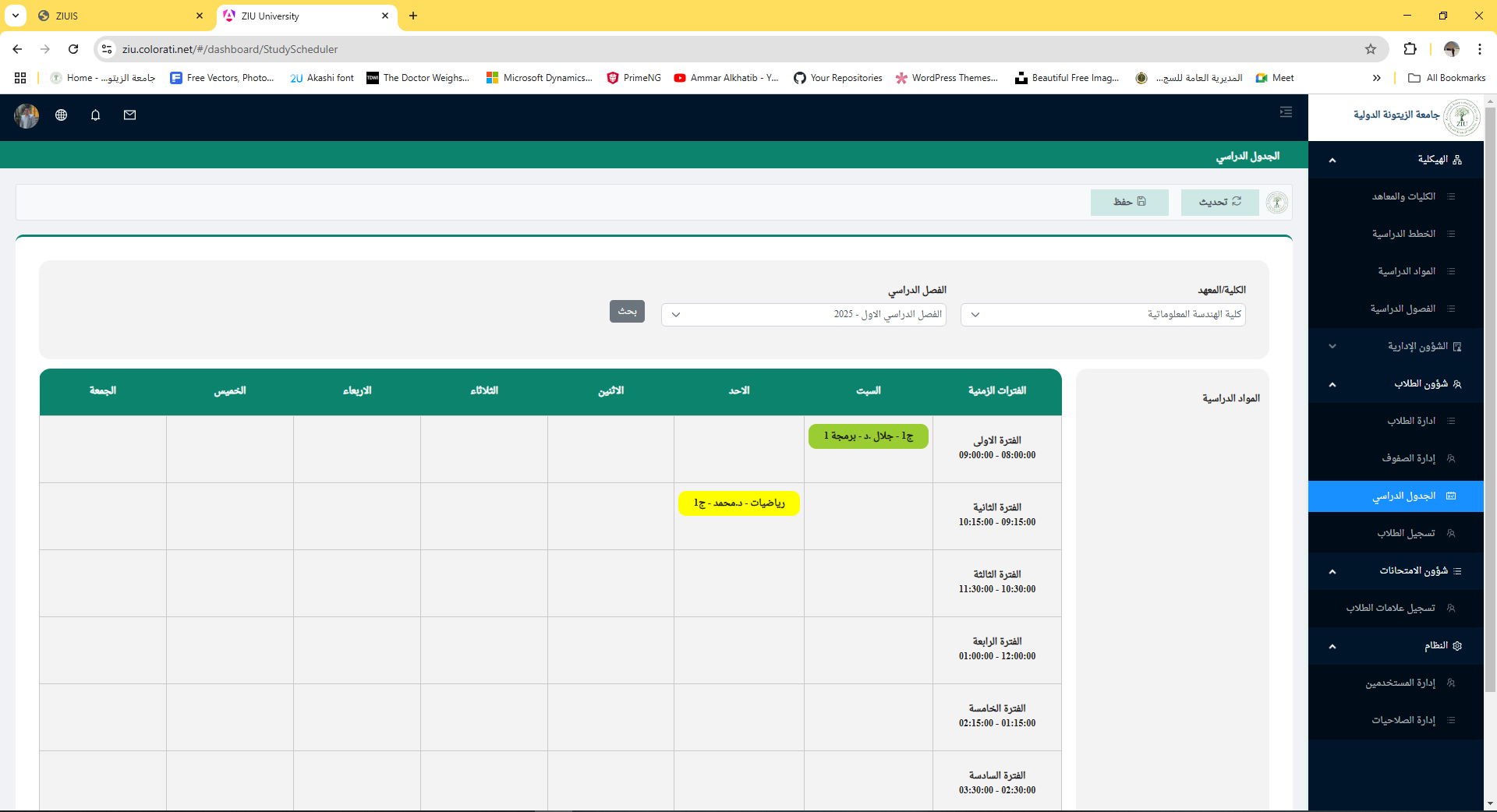
Task: Click the الفترة الثالثة time slot cell
Action: pyautogui.click(x=997, y=583)
